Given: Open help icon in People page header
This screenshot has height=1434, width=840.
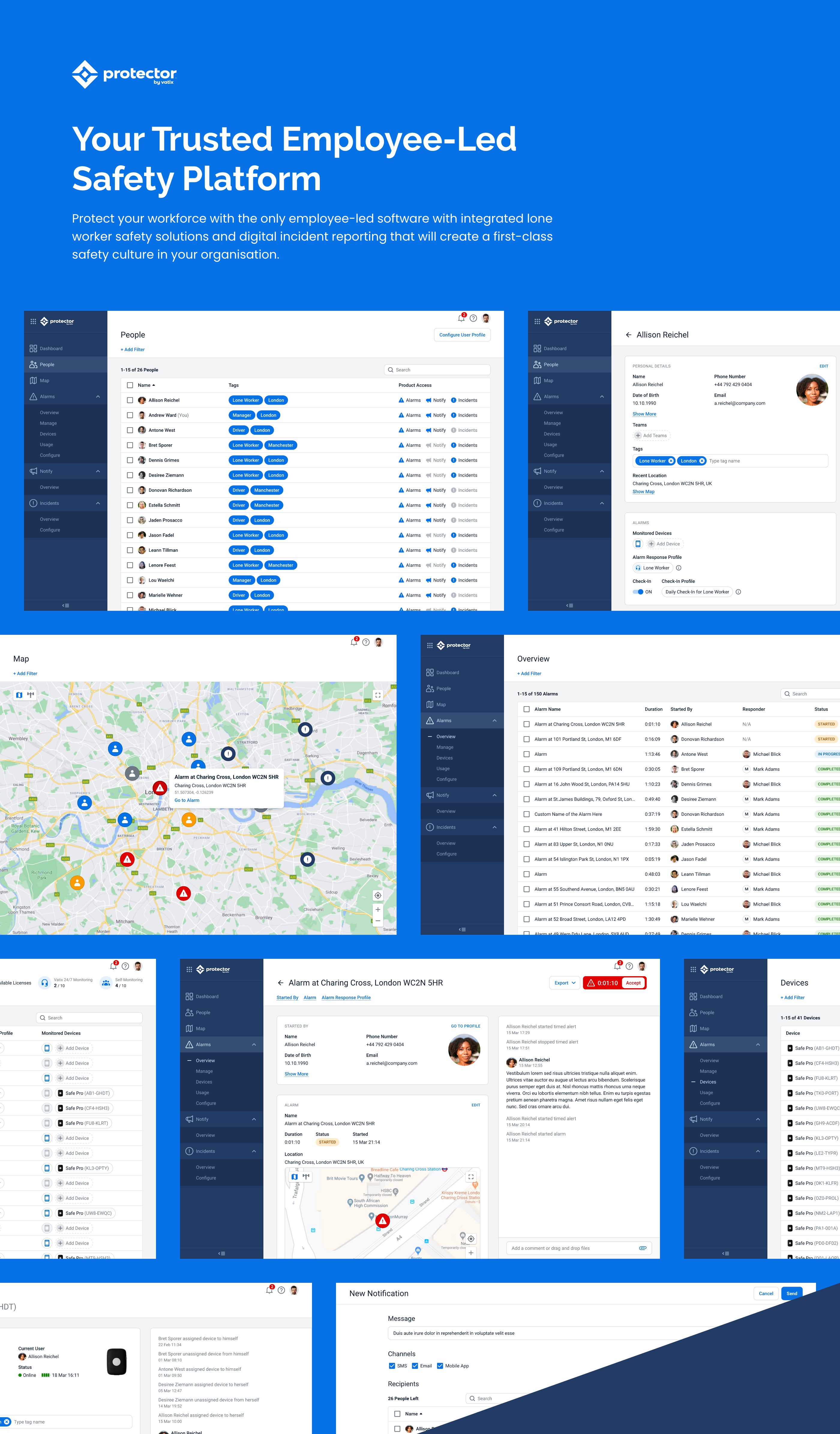Looking at the screenshot, I should point(473,318).
